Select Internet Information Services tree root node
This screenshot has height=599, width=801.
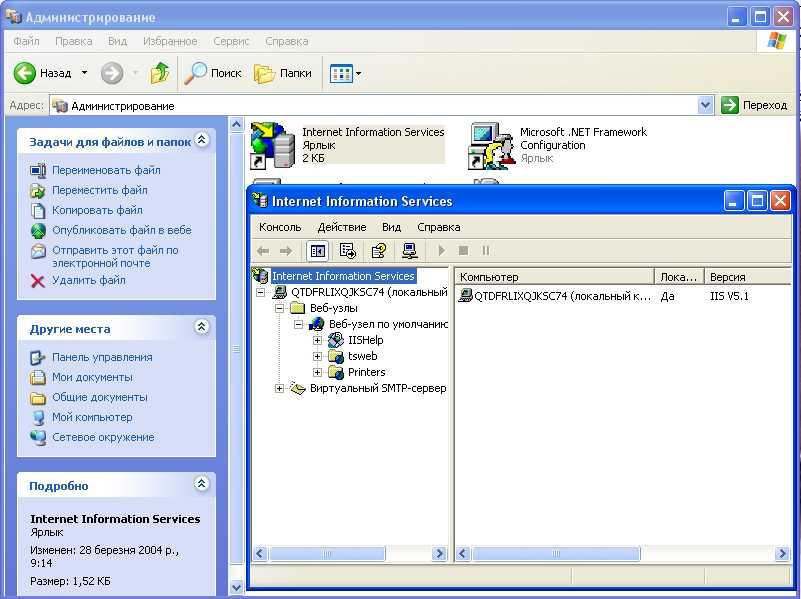click(343, 276)
